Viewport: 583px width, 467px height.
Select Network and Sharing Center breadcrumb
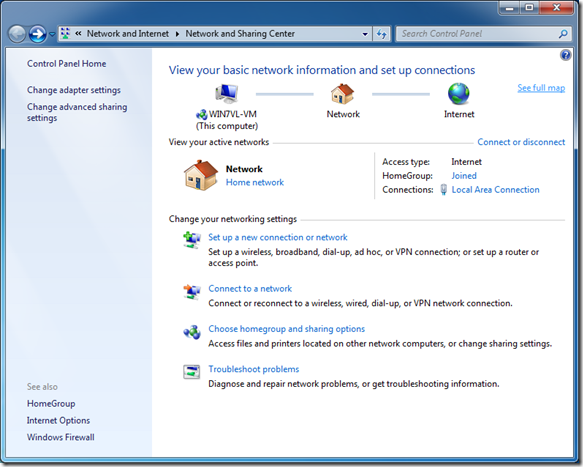pos(240,33)
